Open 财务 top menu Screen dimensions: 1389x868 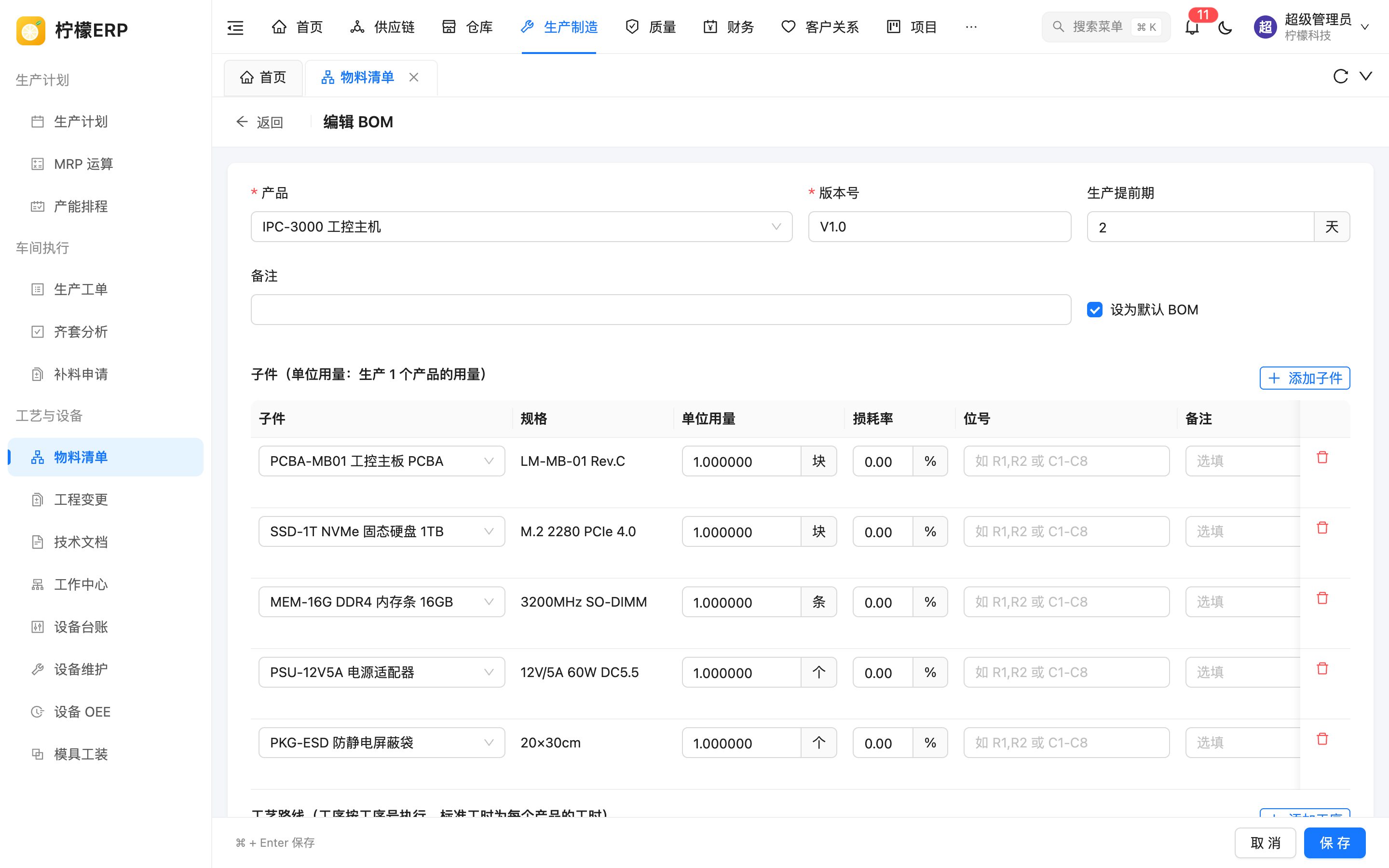click(728, 27)
